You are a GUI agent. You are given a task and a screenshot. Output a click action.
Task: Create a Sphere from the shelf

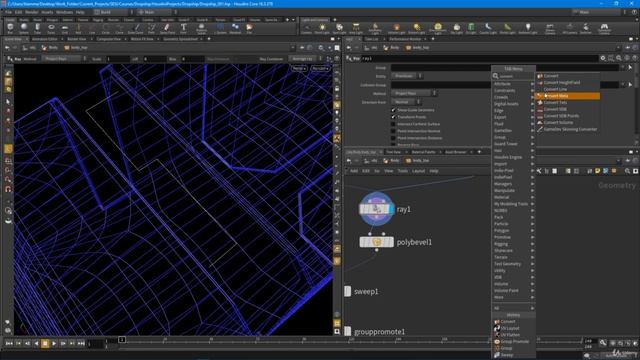click(x=24, y=29)
